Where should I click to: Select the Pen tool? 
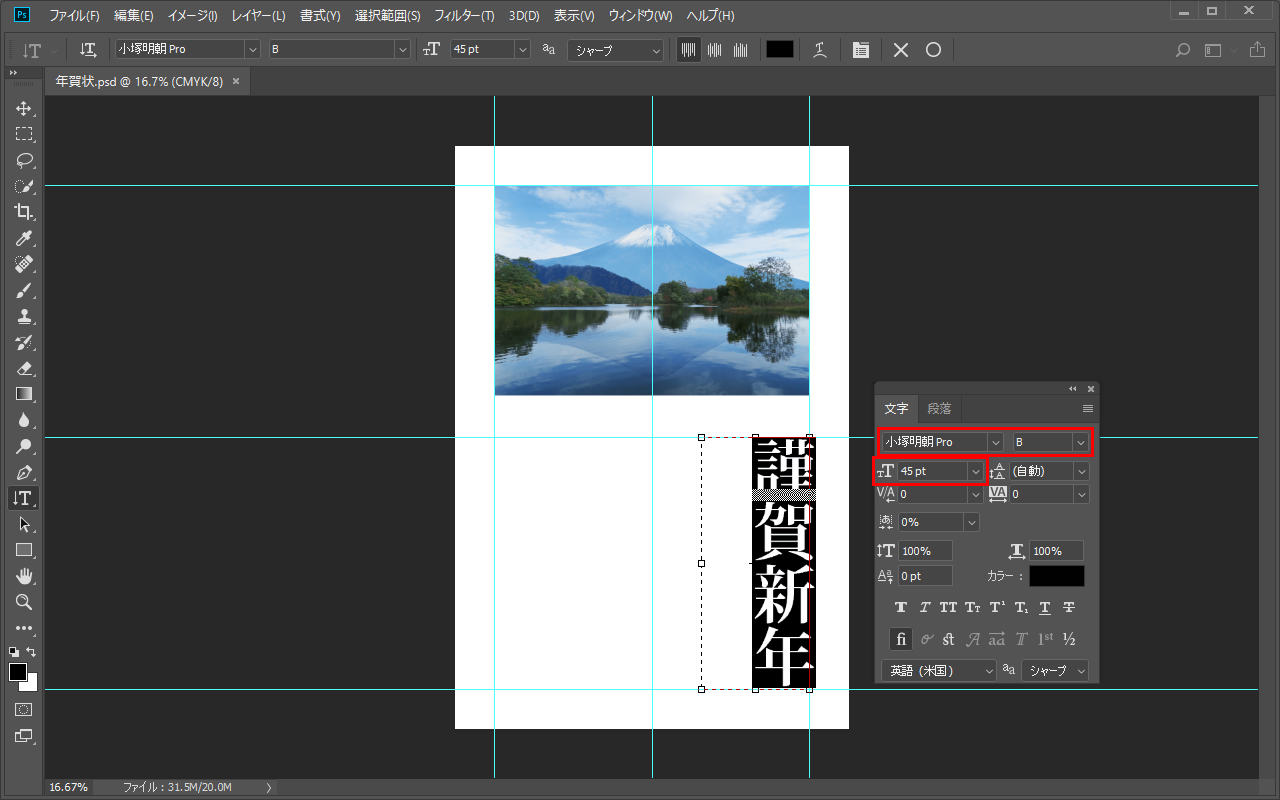click(x=24, y=472)
